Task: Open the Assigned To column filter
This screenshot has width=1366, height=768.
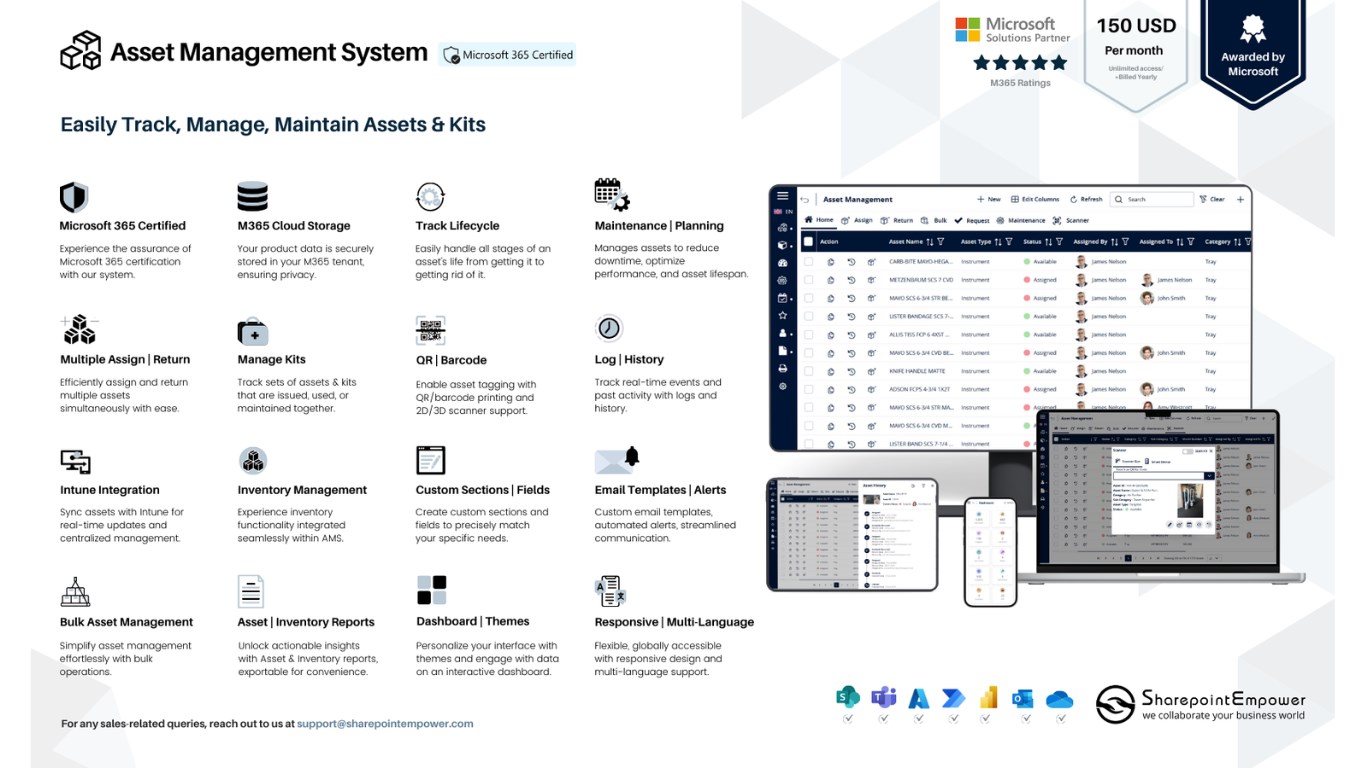Action: pyautogui.click(x=1191, y=242)
